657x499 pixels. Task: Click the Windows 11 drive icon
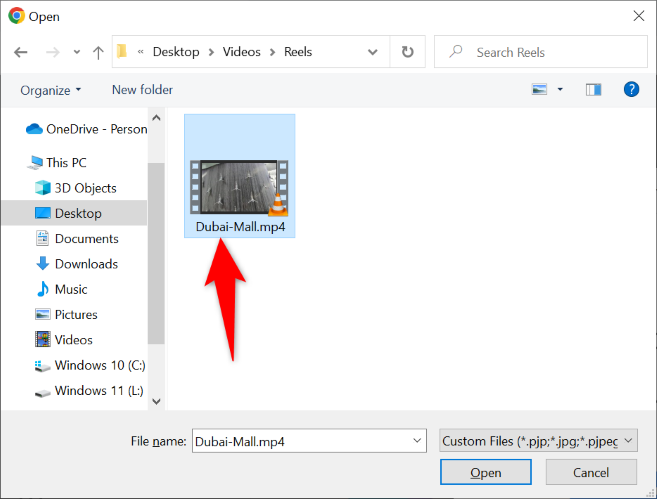(x=42, y=393)
